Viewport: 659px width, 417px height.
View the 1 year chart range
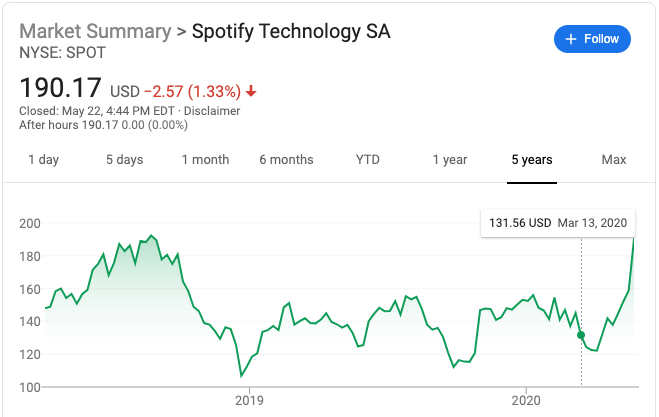point(450,160)
